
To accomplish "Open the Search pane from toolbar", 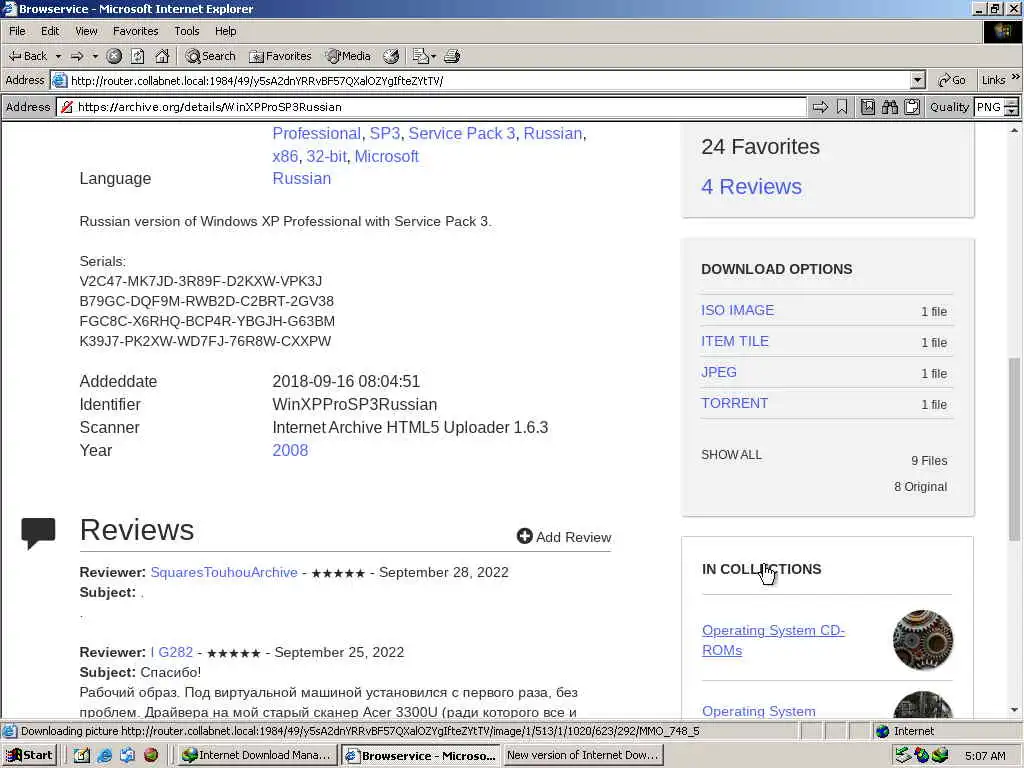I will (x=210, y=56).
